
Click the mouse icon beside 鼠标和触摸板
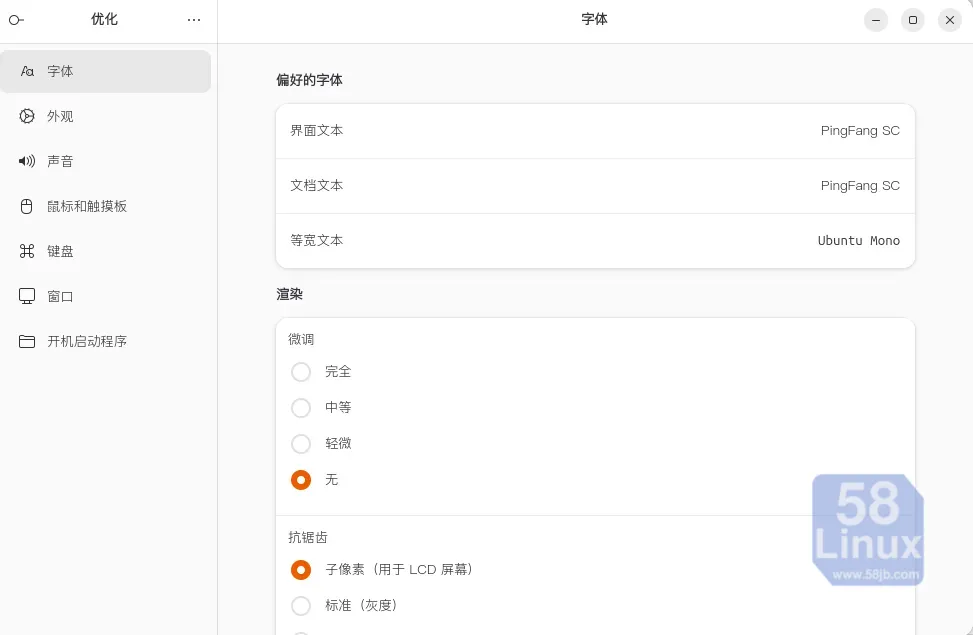coord(27,206)
